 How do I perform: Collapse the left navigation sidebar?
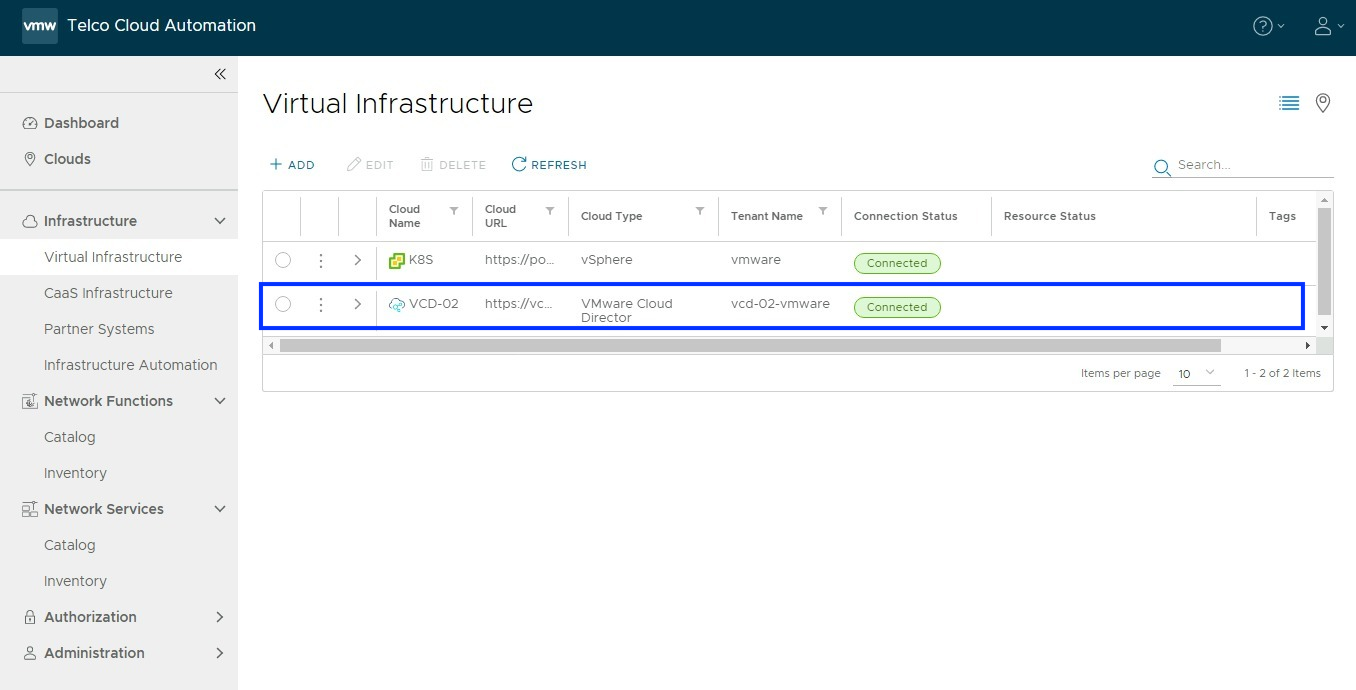click(x=220, y=74)
